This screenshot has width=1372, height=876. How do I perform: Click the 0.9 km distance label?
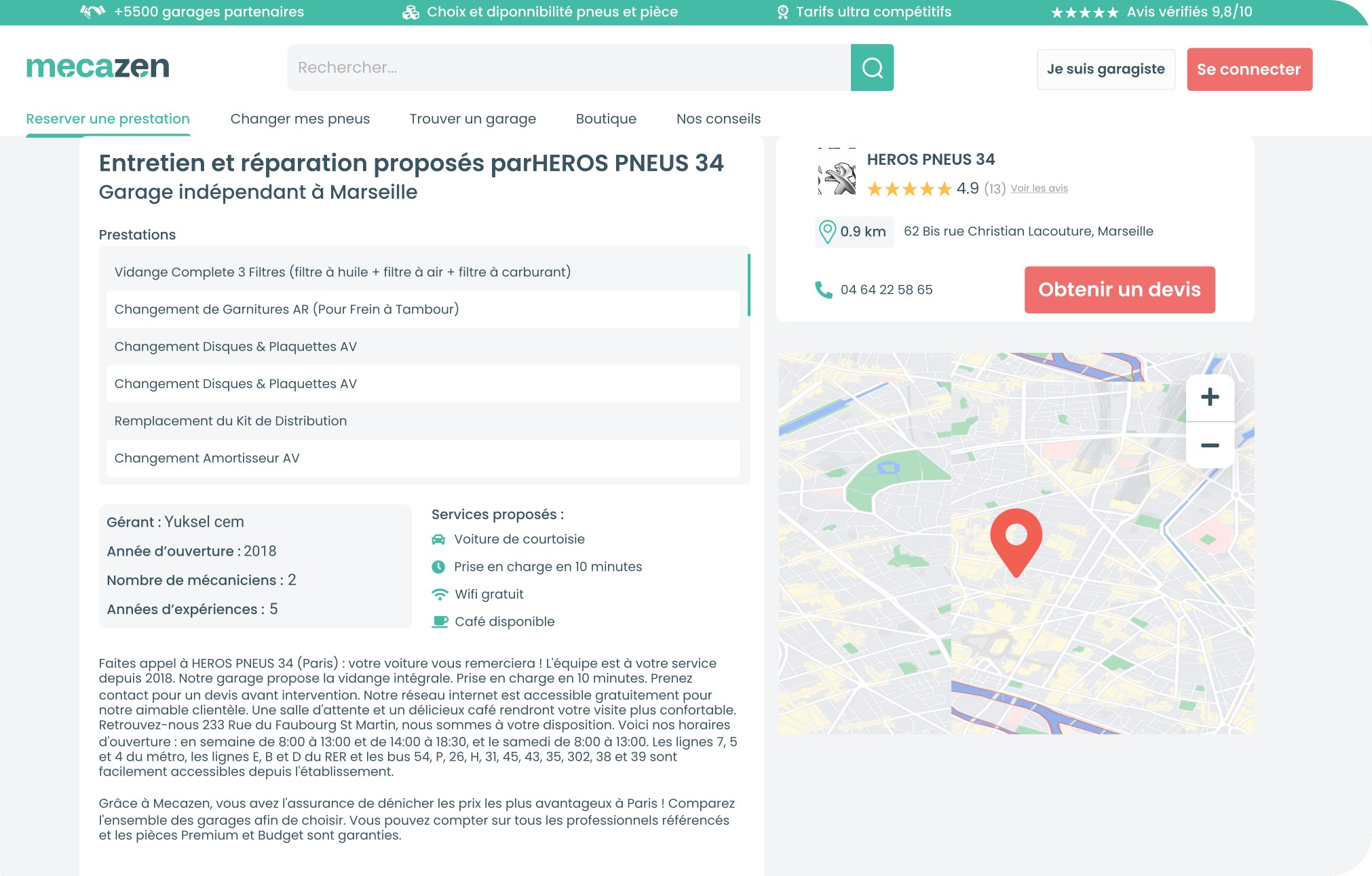click(x=862, y=231)
